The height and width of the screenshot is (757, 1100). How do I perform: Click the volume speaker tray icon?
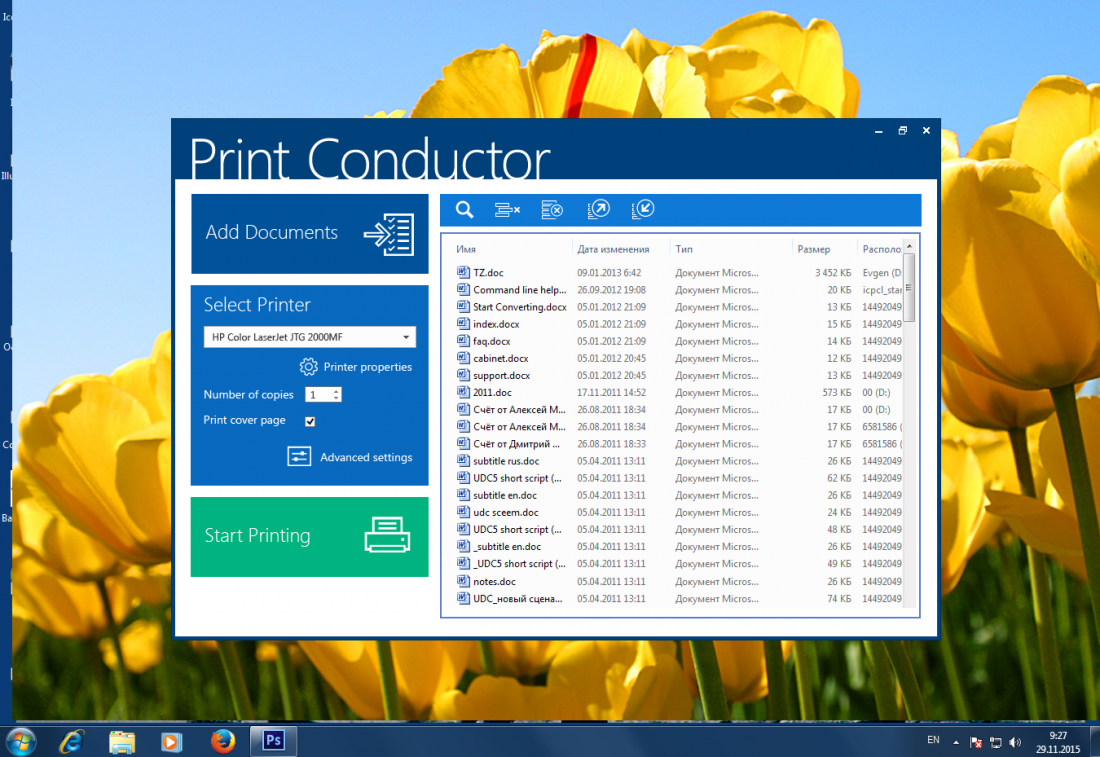[1015, 742]
